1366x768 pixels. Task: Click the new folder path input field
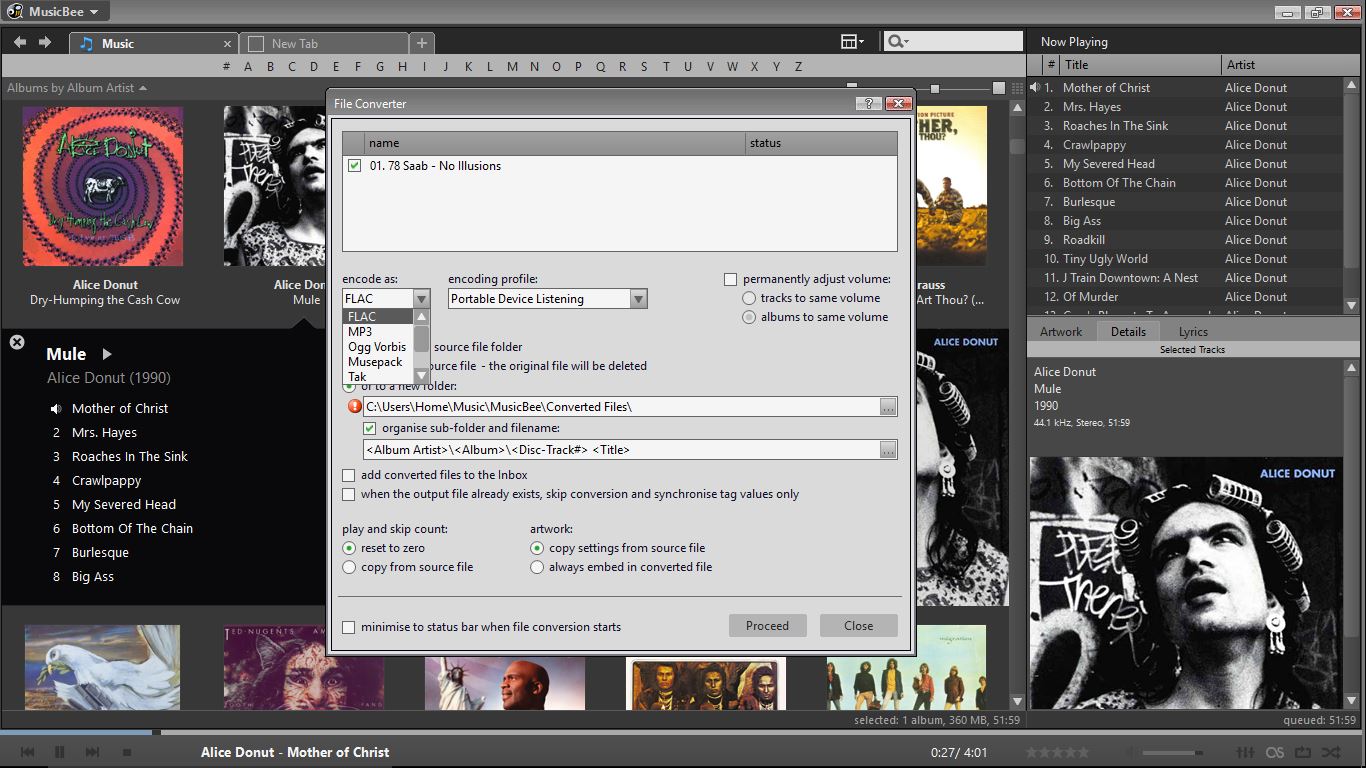[621, 407]
